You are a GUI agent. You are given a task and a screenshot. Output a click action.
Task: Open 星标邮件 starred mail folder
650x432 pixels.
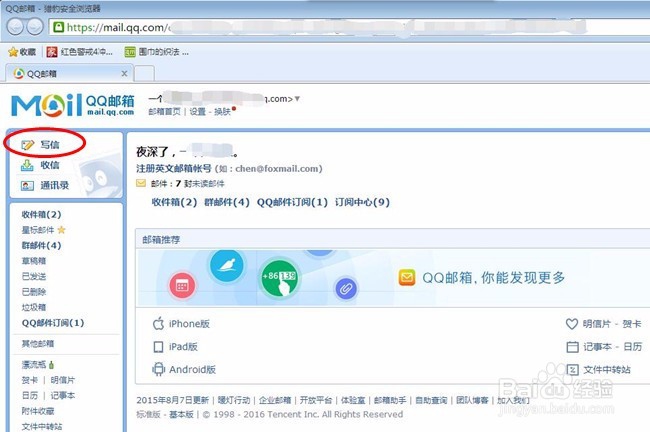pyautogui.click(x=38, y=230)
